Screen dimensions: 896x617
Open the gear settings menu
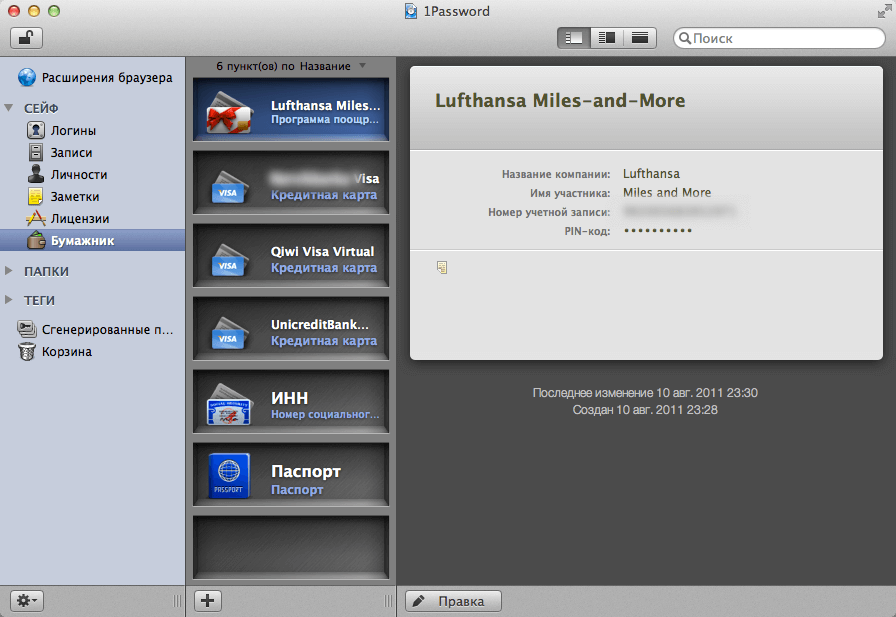(27, 600)
